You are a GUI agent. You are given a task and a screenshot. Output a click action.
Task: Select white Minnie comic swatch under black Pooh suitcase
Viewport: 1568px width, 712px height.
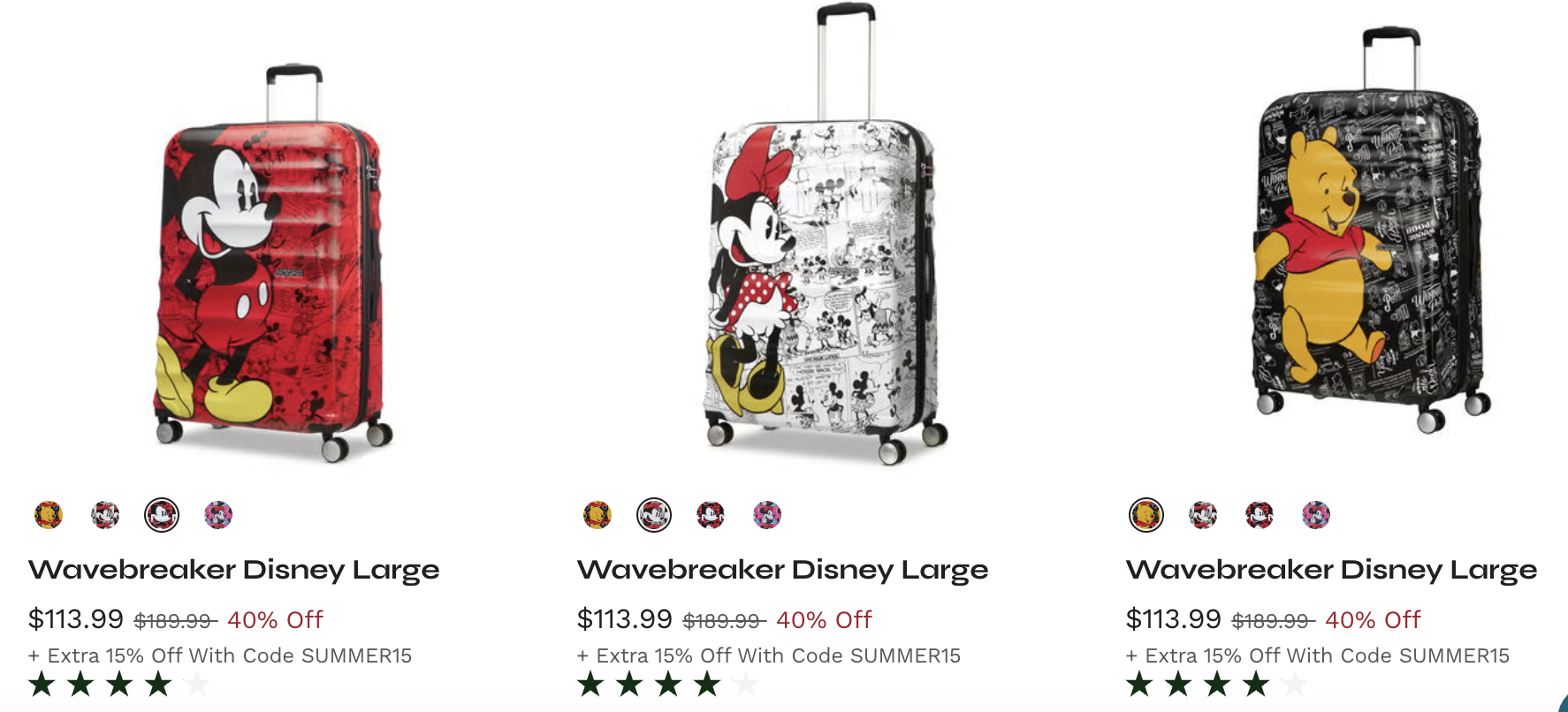[x=1203, y=514]
